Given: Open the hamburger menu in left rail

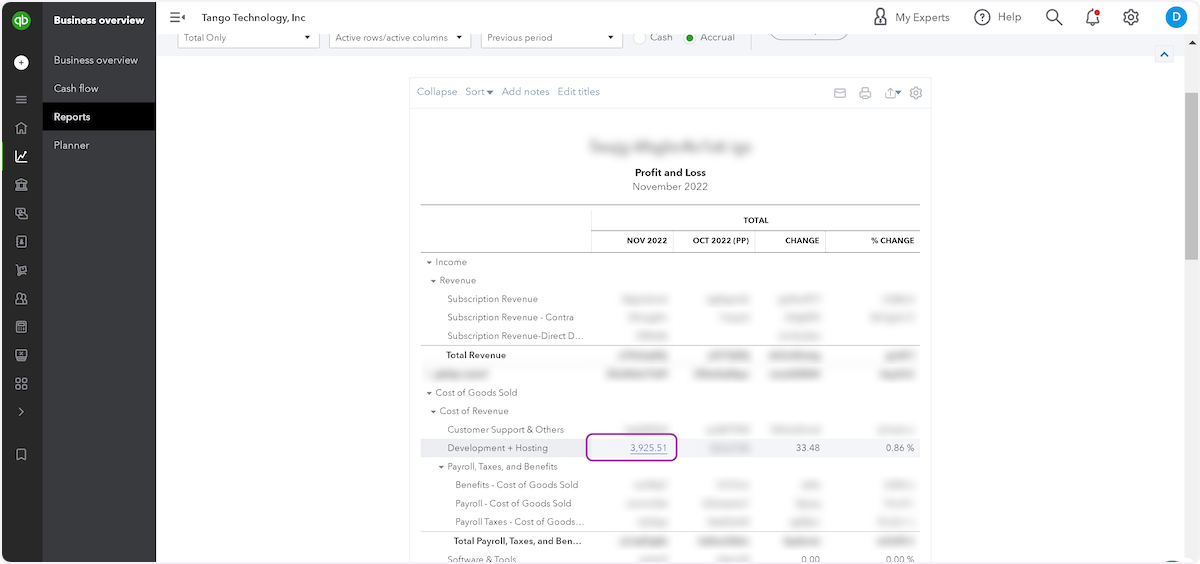Looking at the screenshot, I should pyautogui.click(x=21, y=99).
